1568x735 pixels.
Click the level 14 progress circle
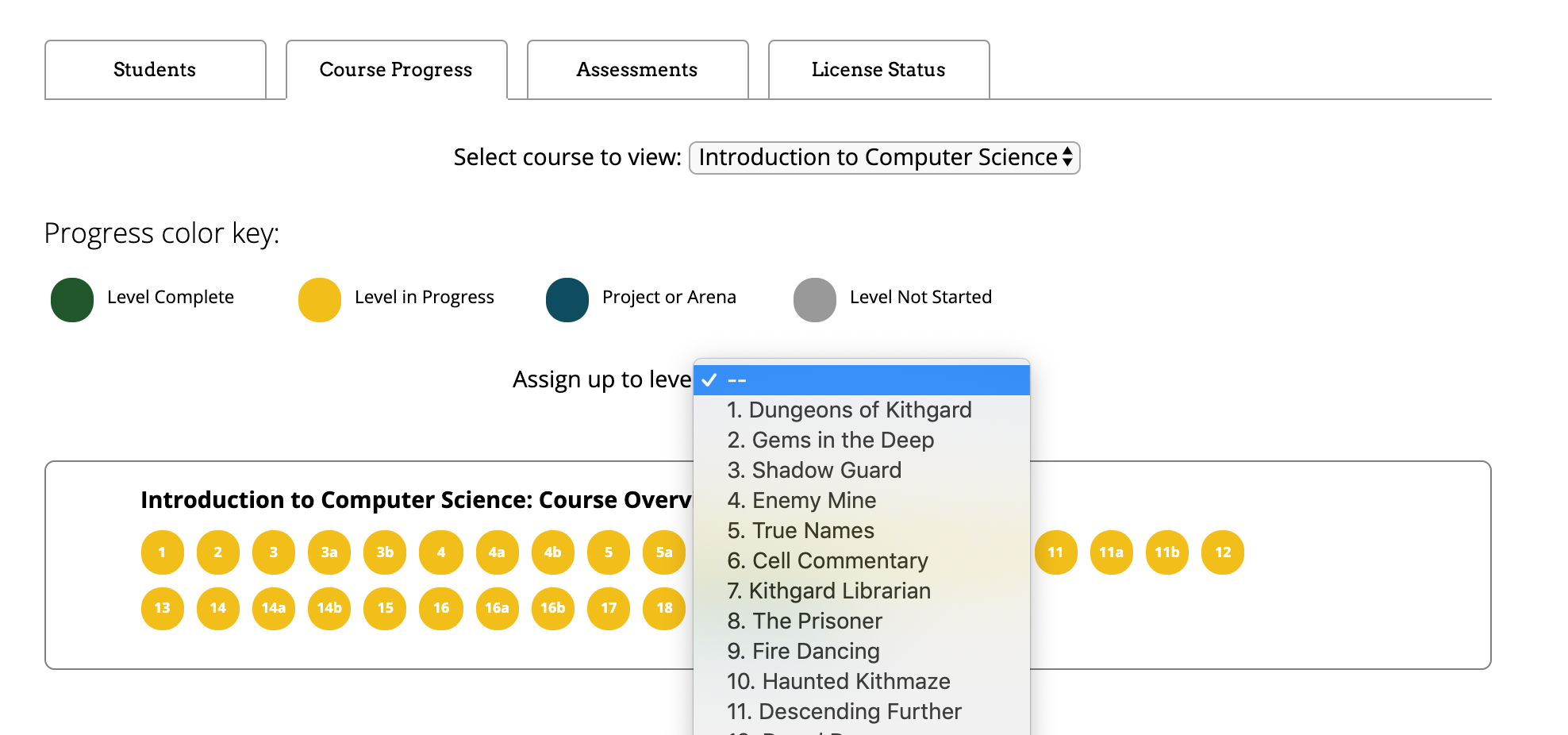coord(217,609)
